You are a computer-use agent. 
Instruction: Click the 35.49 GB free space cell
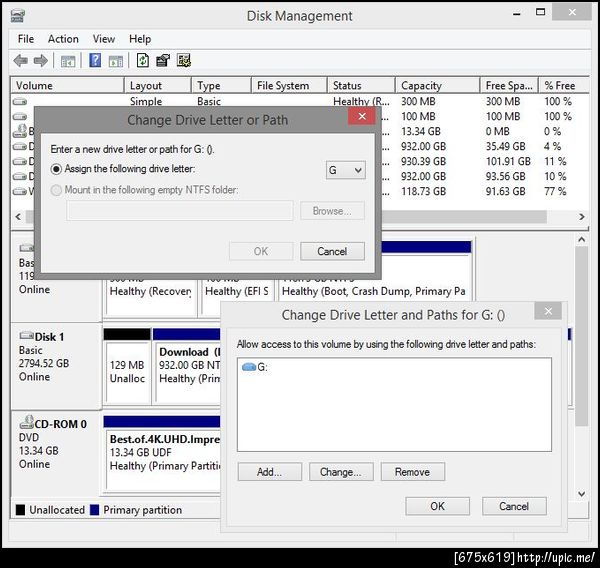pyautogui.click(x=505, y=147)
